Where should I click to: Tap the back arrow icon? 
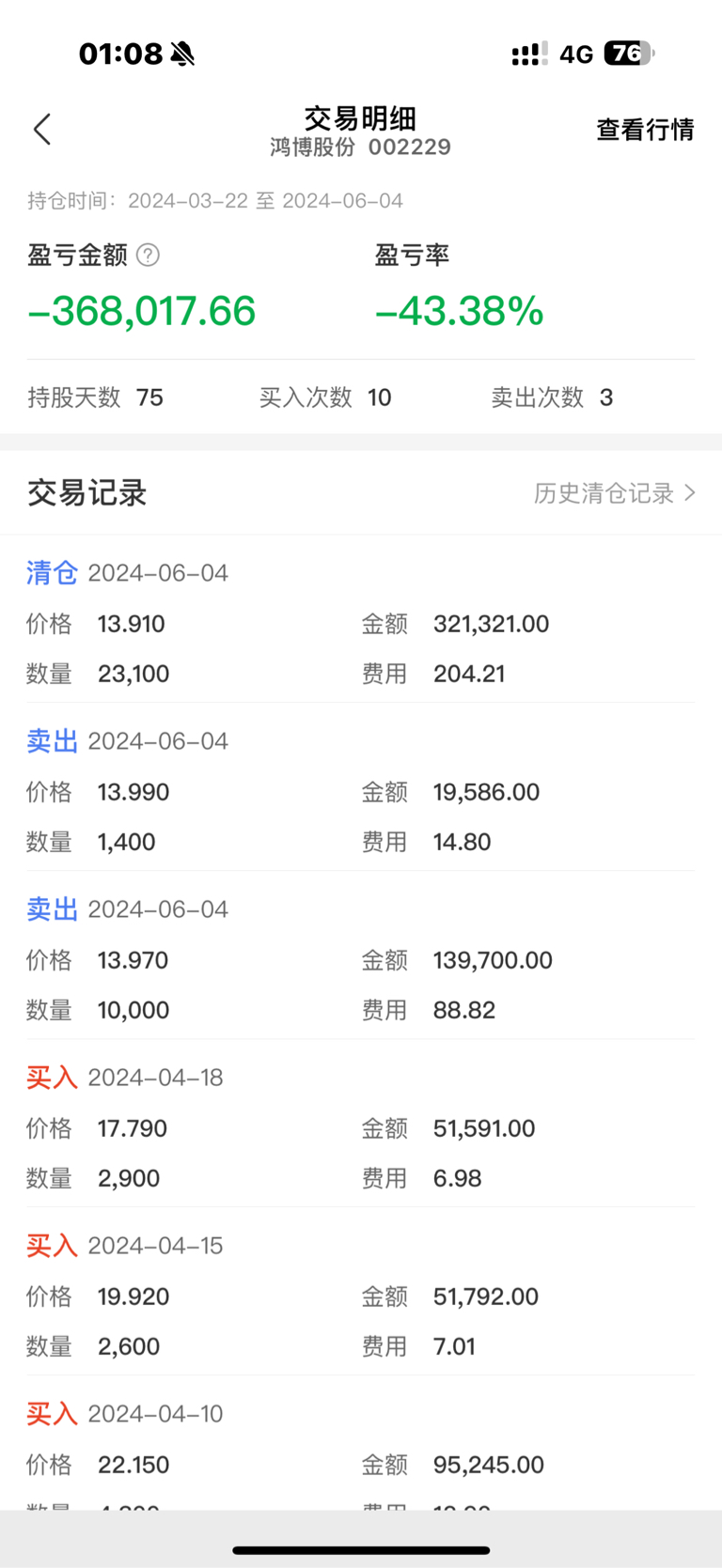pos(42,130)
